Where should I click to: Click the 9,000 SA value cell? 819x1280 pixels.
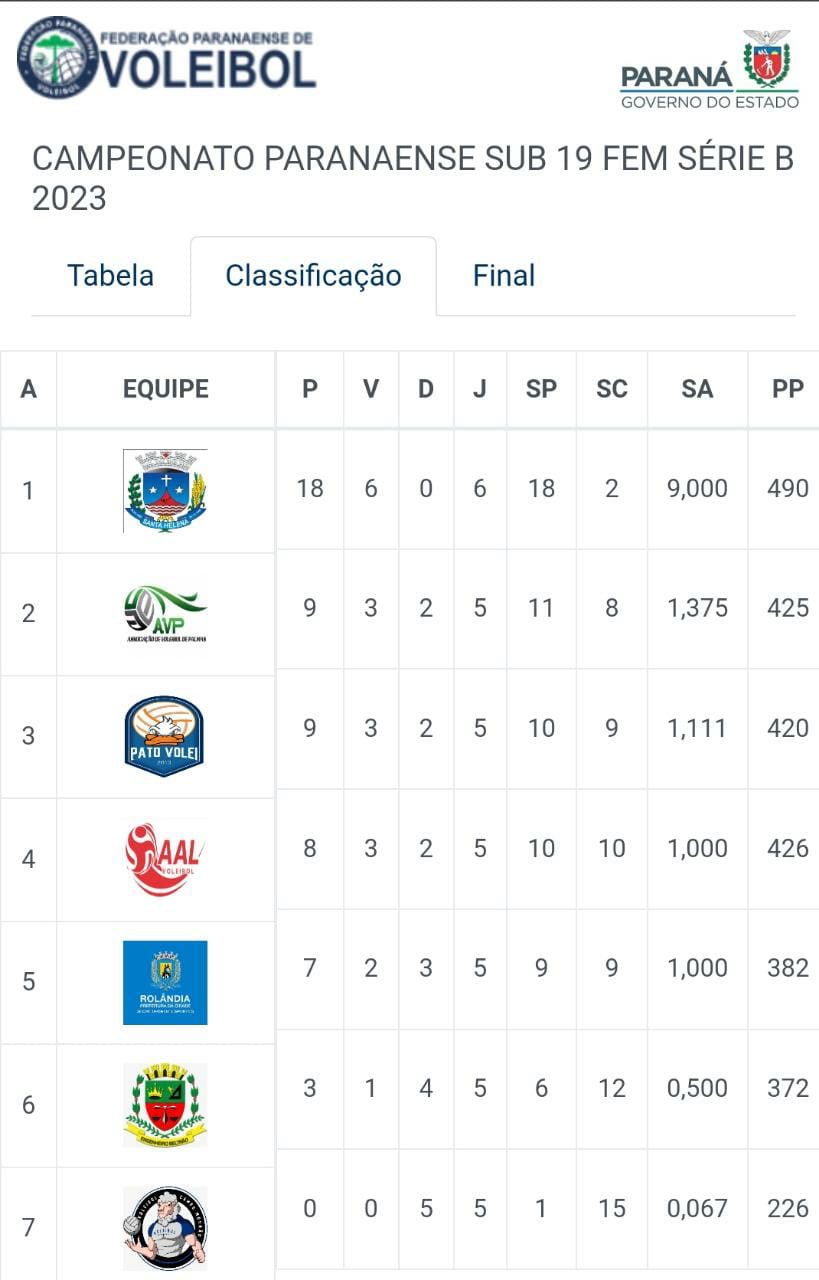[x=697, y=489]
